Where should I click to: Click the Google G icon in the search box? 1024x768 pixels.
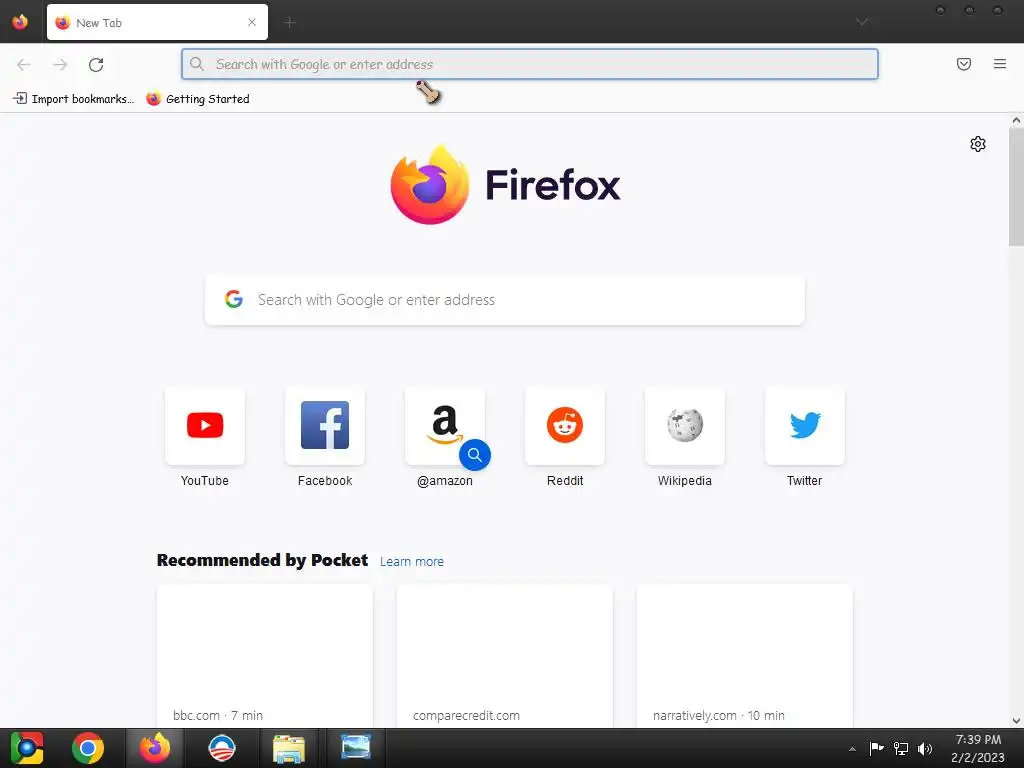(x=234, y=299)
